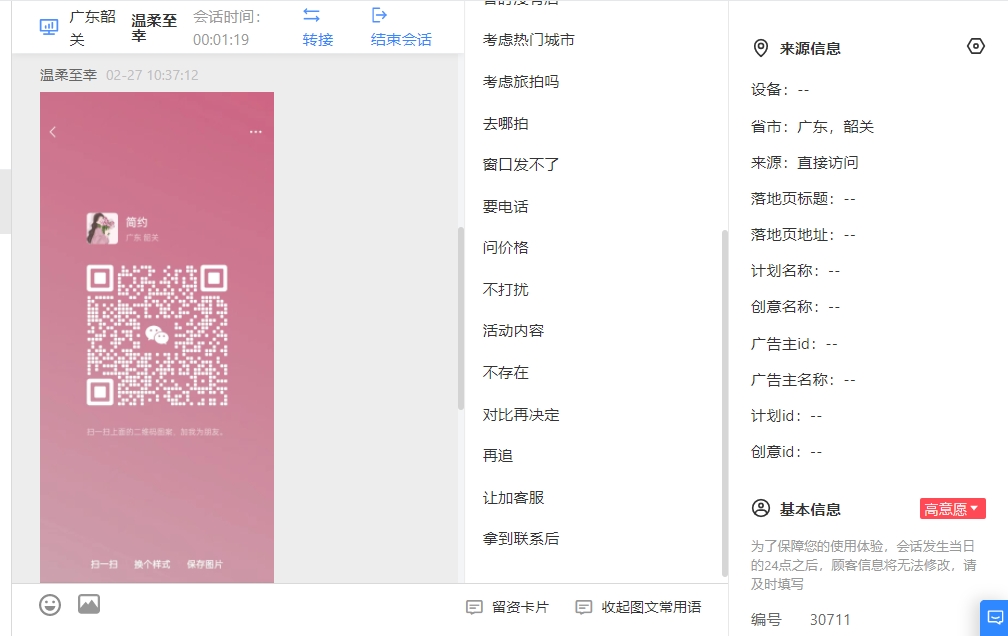
Task: Open the WeChat QR code image thumbnail
Action: point(157,337)
